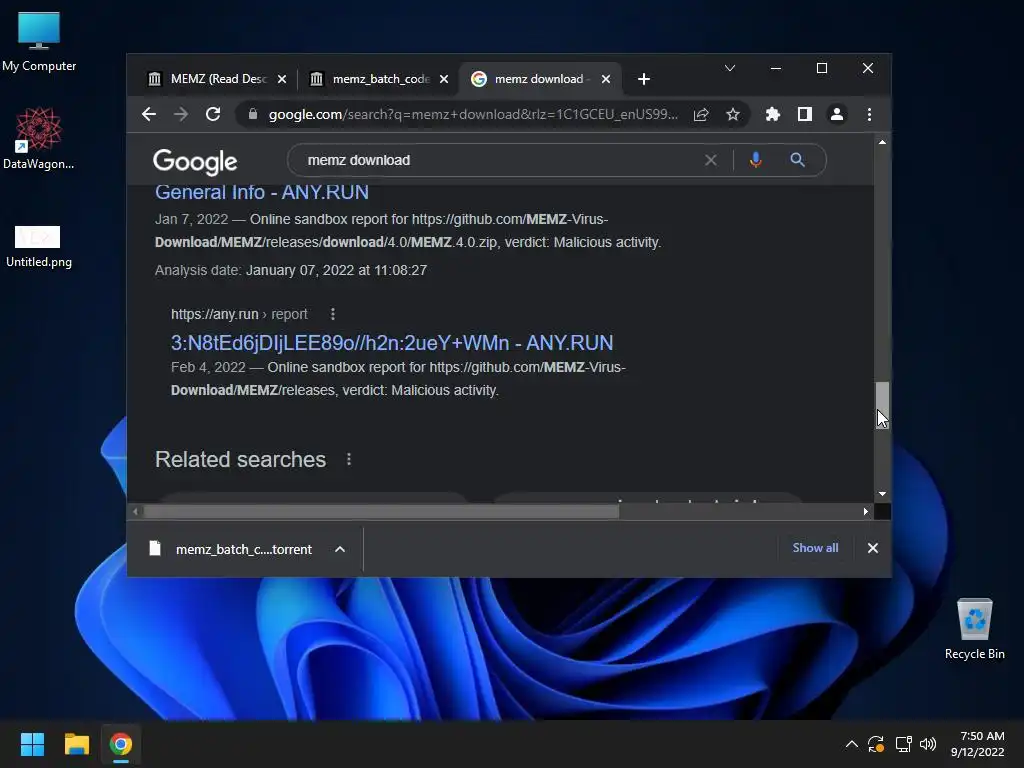Open the volume tray icon
Viewport: 1024px width, 768px height.
point(928,744)
